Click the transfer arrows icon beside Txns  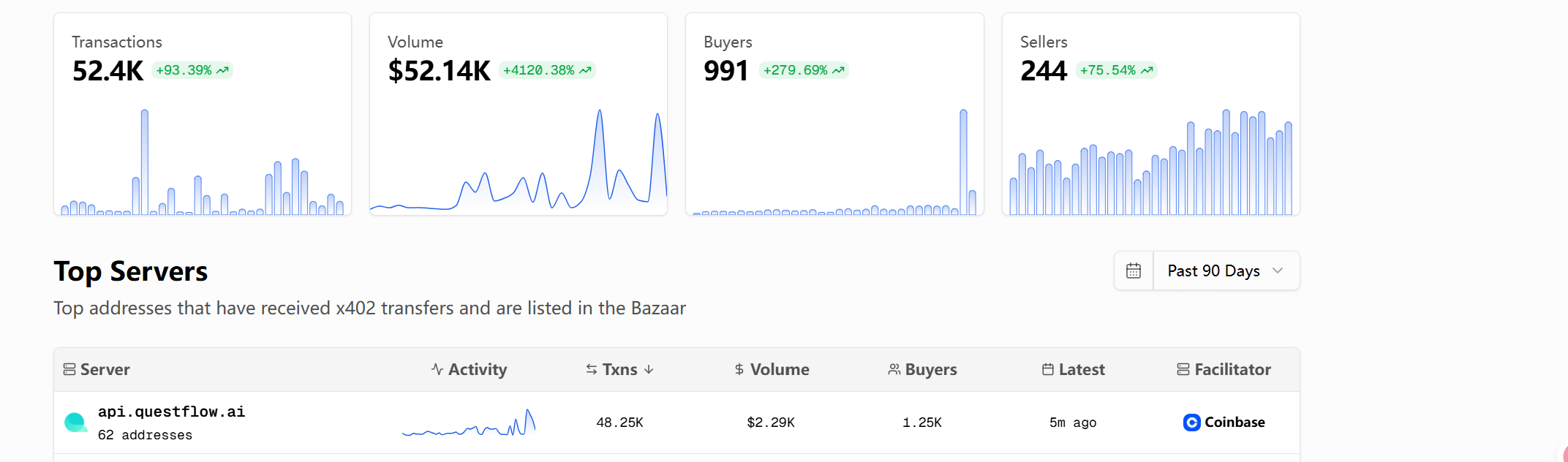(x=592, y=369)
